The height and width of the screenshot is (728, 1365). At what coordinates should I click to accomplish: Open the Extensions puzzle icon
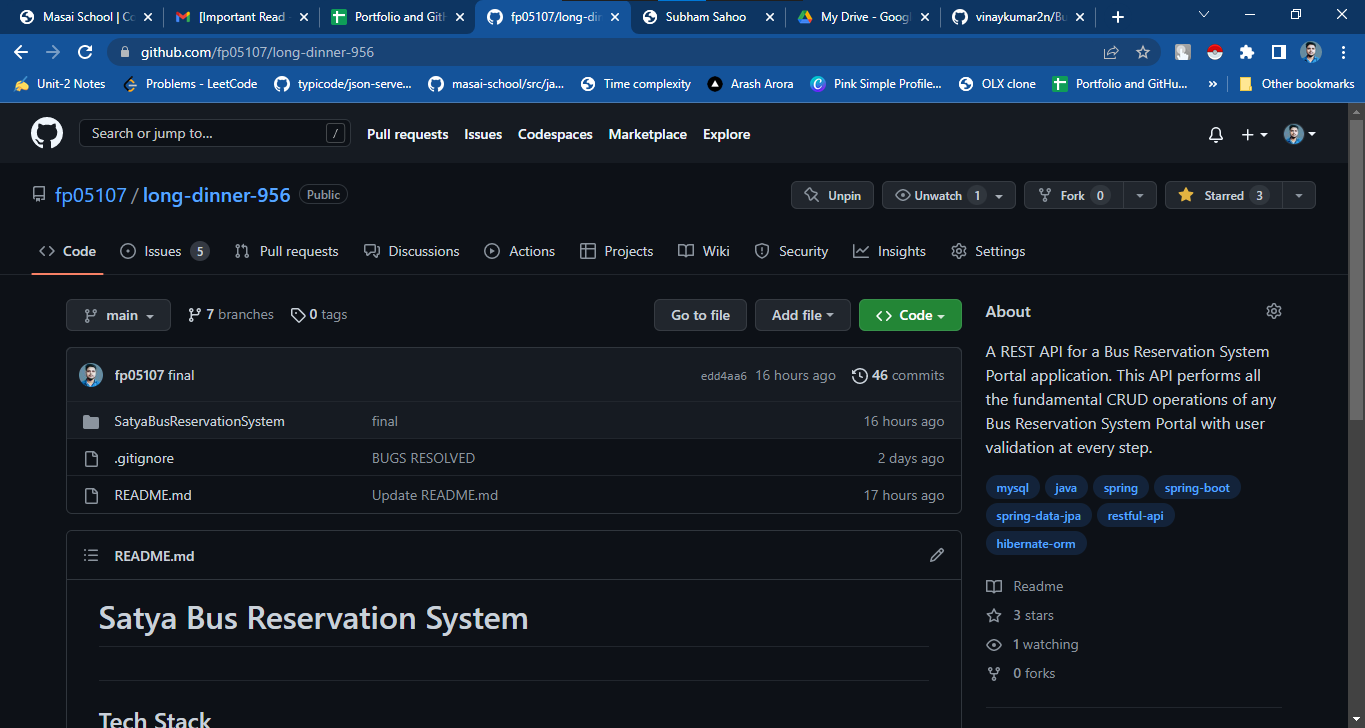pyautogui.click(x=1247, y=52)
